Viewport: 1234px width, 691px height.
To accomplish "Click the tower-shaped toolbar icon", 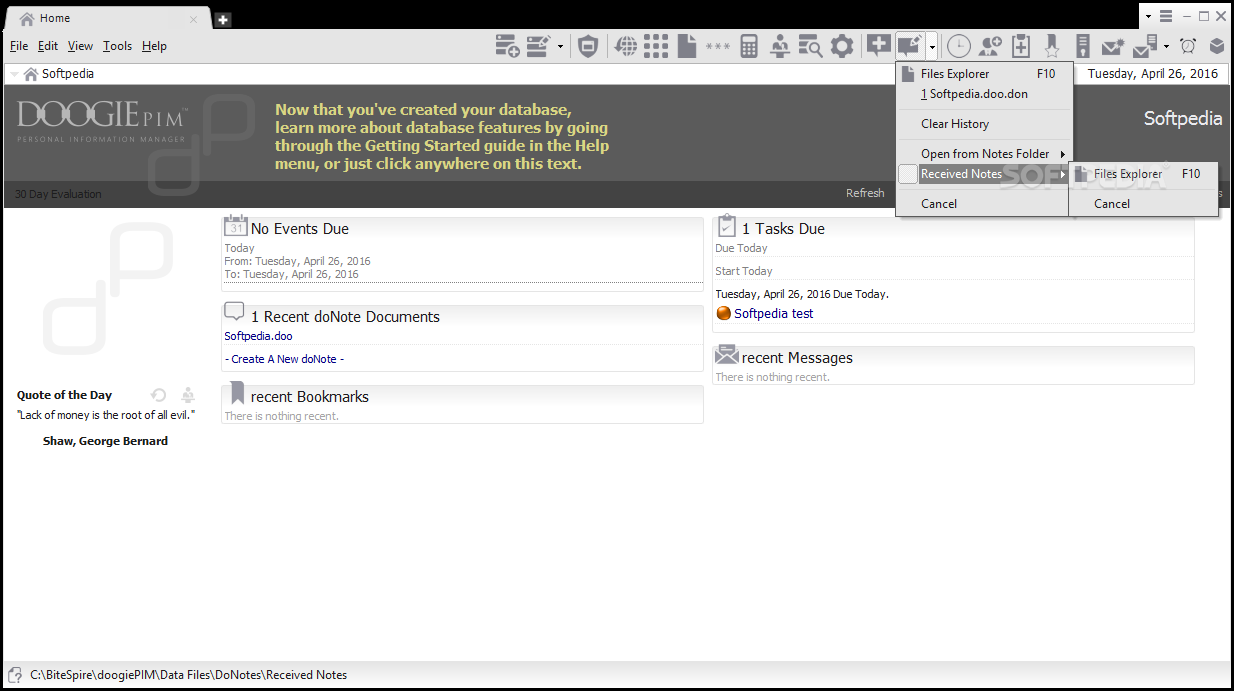I will [1082, 46].
